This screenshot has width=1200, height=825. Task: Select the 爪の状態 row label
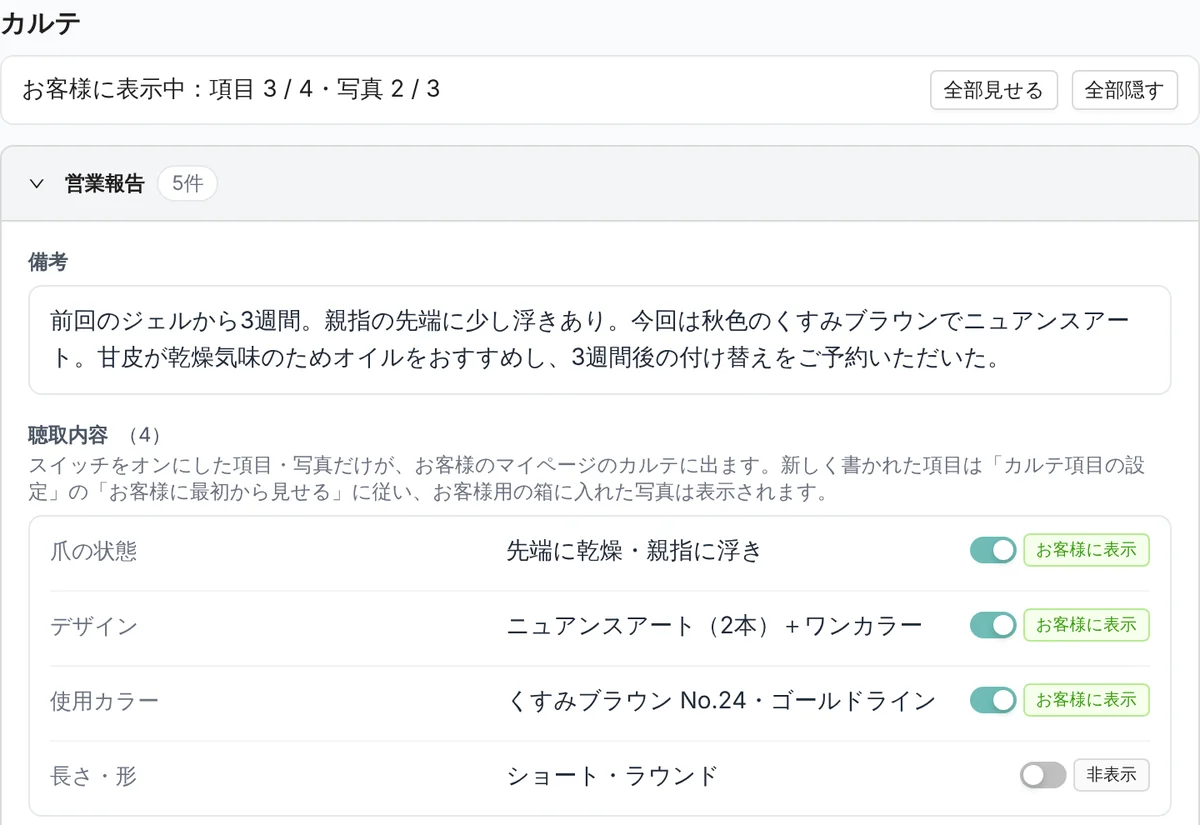93,551
